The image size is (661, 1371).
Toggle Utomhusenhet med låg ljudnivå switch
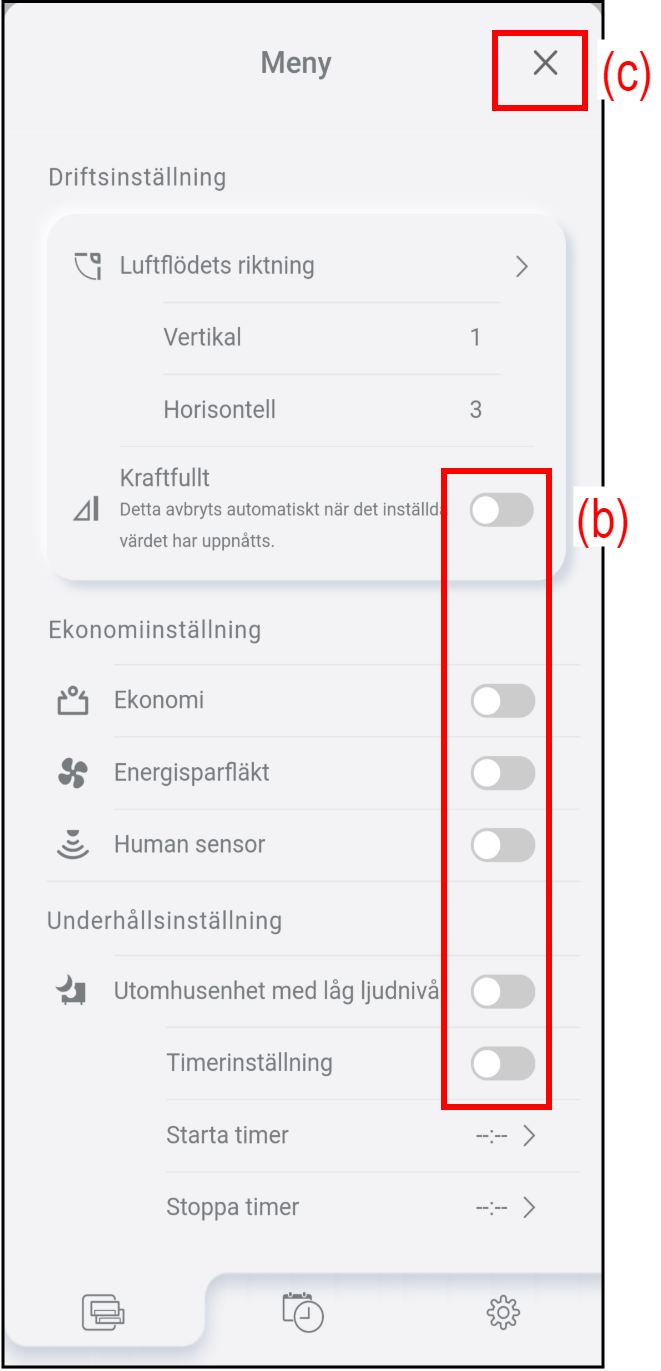502,992
